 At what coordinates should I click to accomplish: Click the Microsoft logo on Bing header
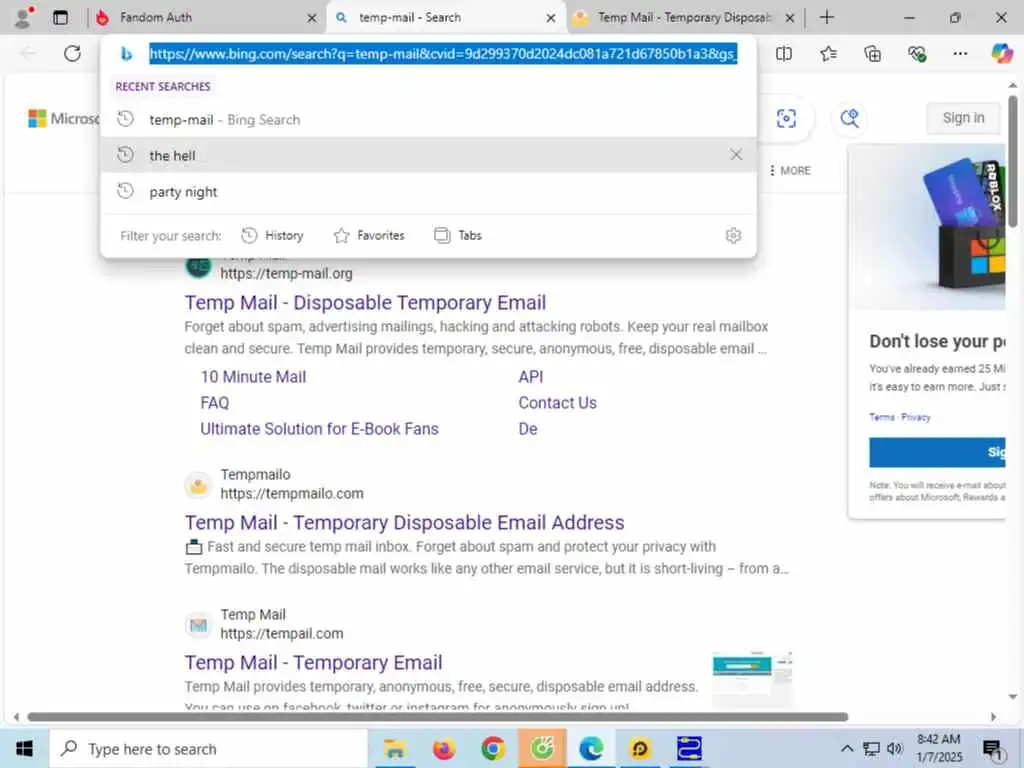[x=63, y=118]
